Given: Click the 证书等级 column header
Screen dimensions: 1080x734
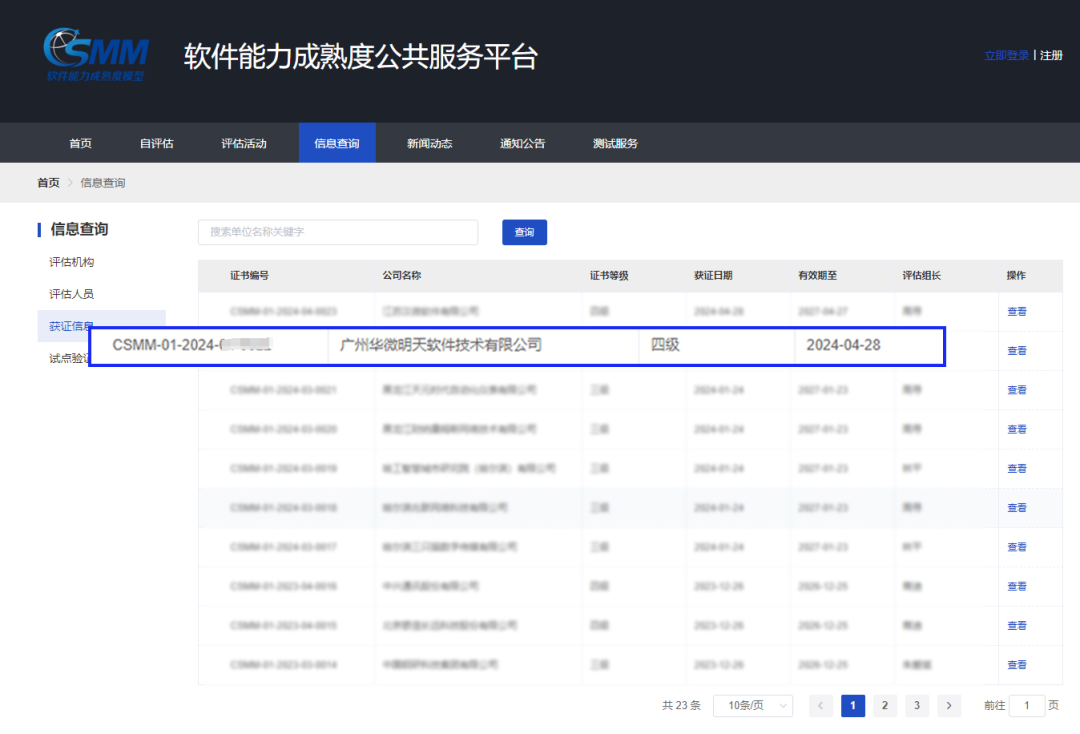Looking at the screenshot, I should 609,275.
